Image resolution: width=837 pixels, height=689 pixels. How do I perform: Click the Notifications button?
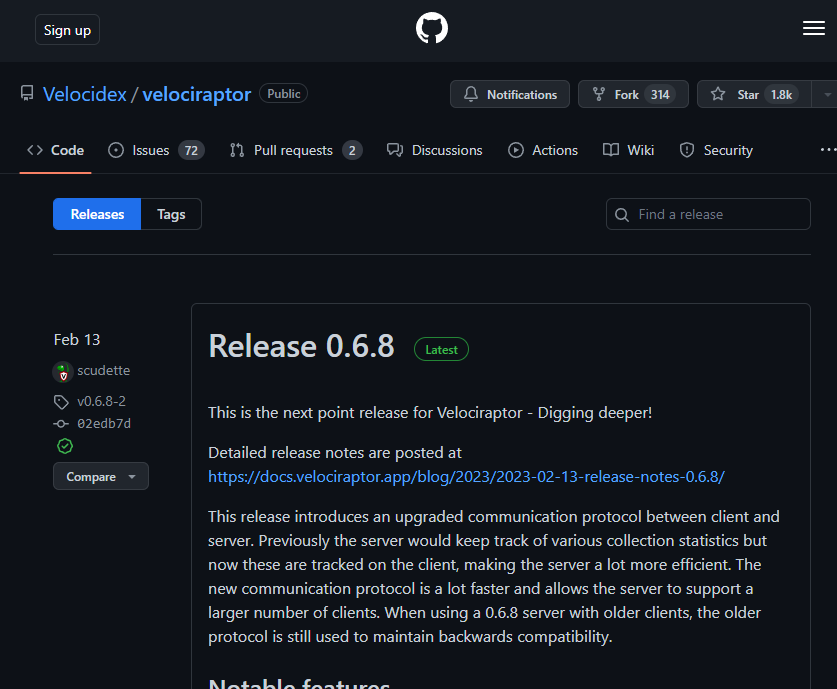pos(510,94)
